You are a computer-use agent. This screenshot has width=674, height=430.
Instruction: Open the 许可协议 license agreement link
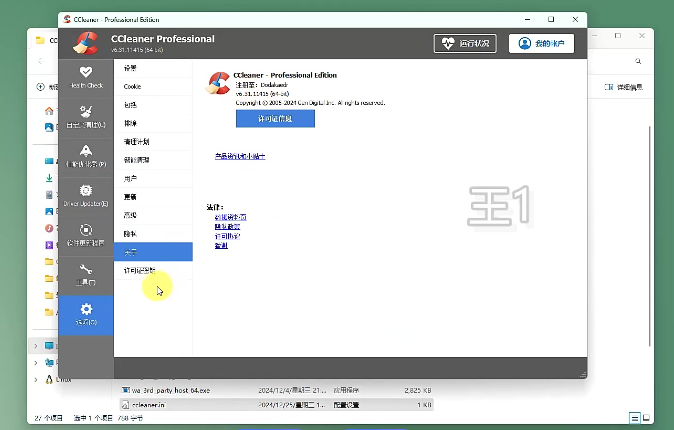227,236
